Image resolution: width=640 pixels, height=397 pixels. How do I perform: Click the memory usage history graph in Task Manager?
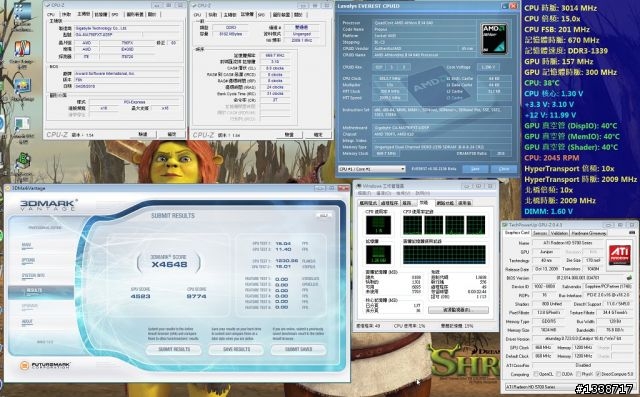[x=444, y=255]
